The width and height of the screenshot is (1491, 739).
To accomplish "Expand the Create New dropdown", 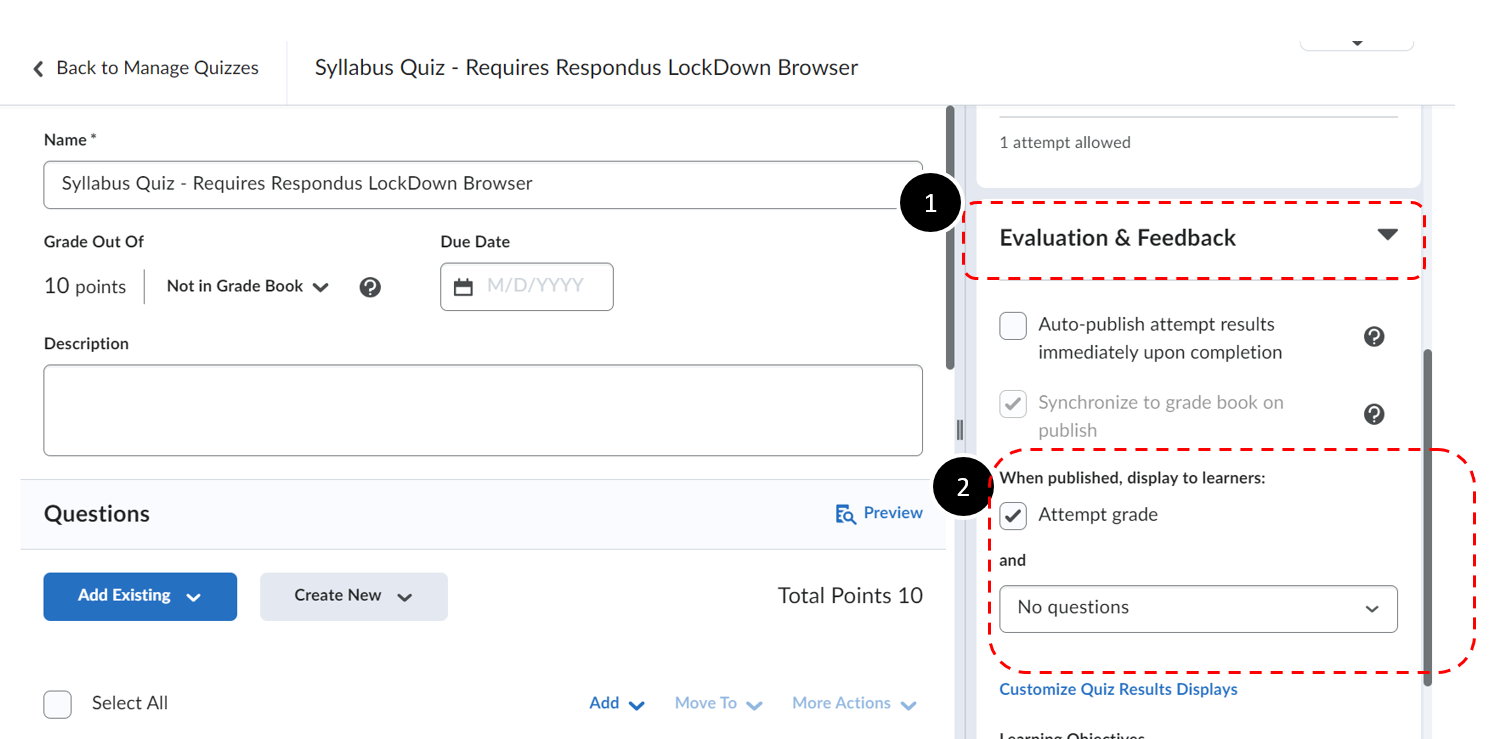I will 353,596.
